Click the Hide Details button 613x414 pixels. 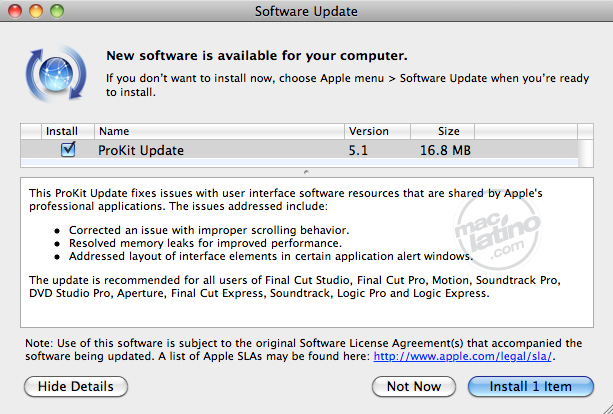(76, 386)
